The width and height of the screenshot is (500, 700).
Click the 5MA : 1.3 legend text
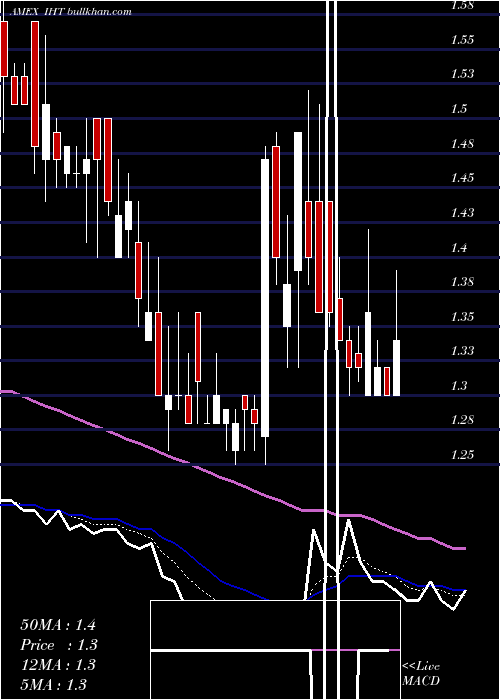54,685
